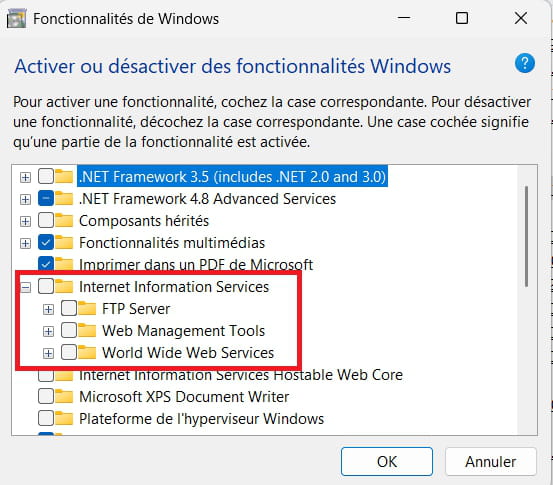This screenshot has width=553, height=485.
Task: Click the blue help question mark icon
Action: (524, 63)
